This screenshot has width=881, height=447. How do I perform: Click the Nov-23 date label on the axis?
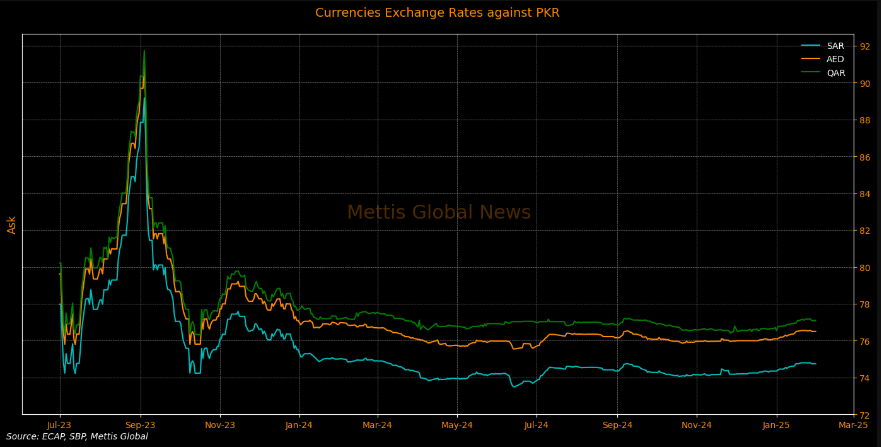tap(220, 425)
